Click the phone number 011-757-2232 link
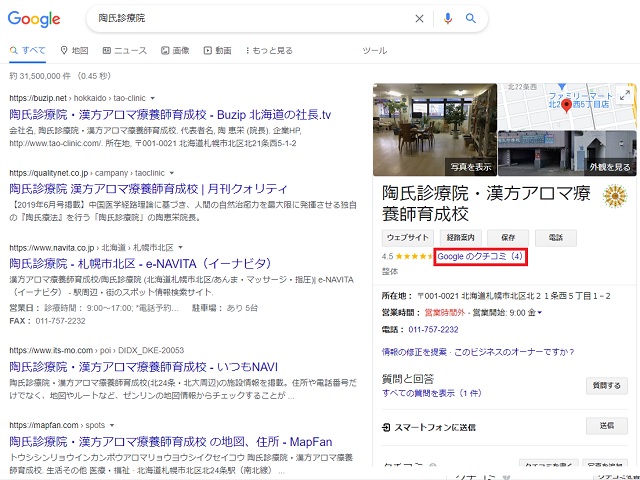Screen dimensions: 640x480 pos(433,329)
